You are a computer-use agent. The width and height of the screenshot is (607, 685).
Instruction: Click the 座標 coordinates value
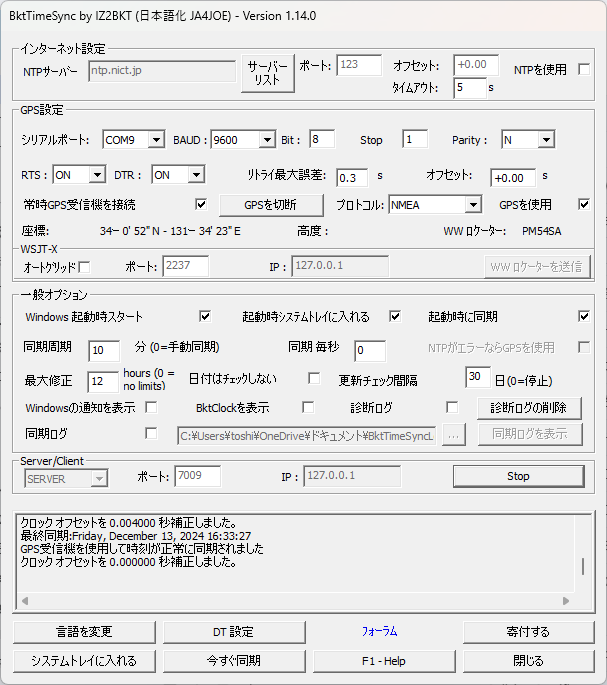pos(170,231)
